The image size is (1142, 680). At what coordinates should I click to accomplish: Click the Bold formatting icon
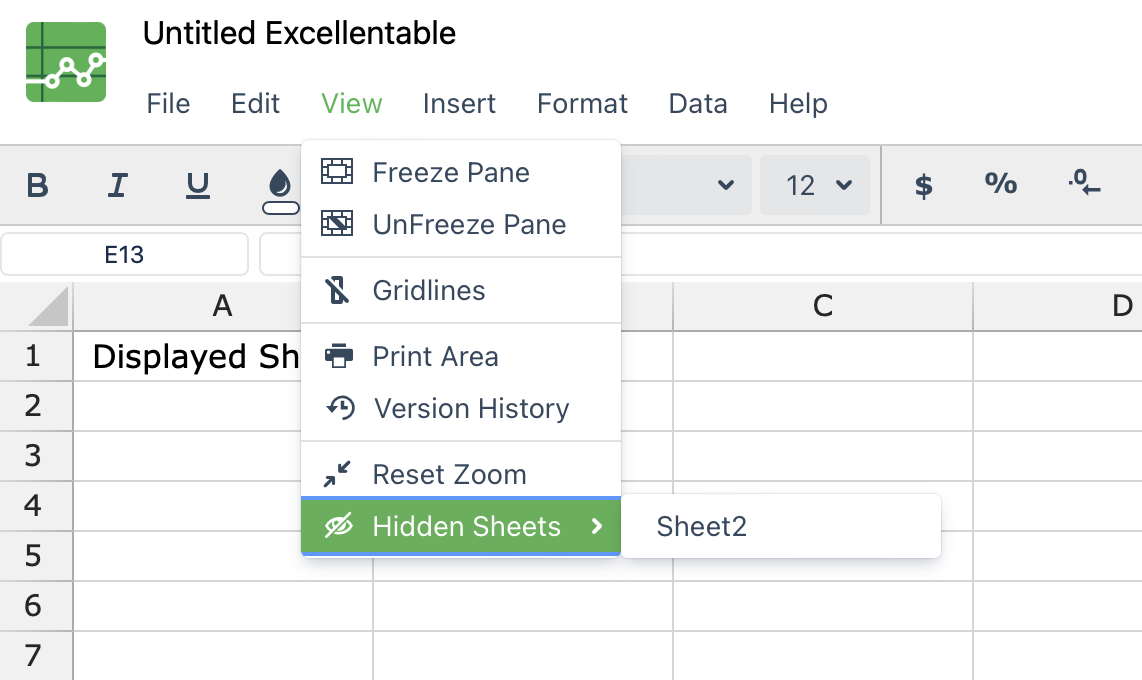tap(37, 186)
